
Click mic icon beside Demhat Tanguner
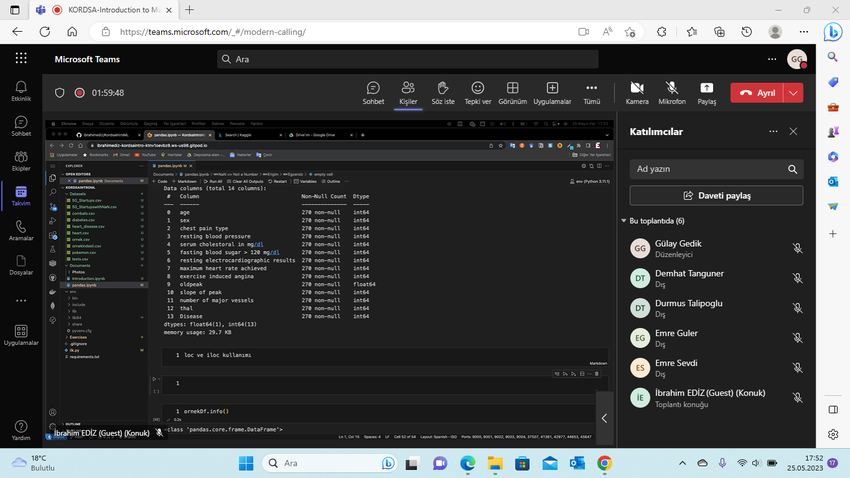tap(797, 278)
